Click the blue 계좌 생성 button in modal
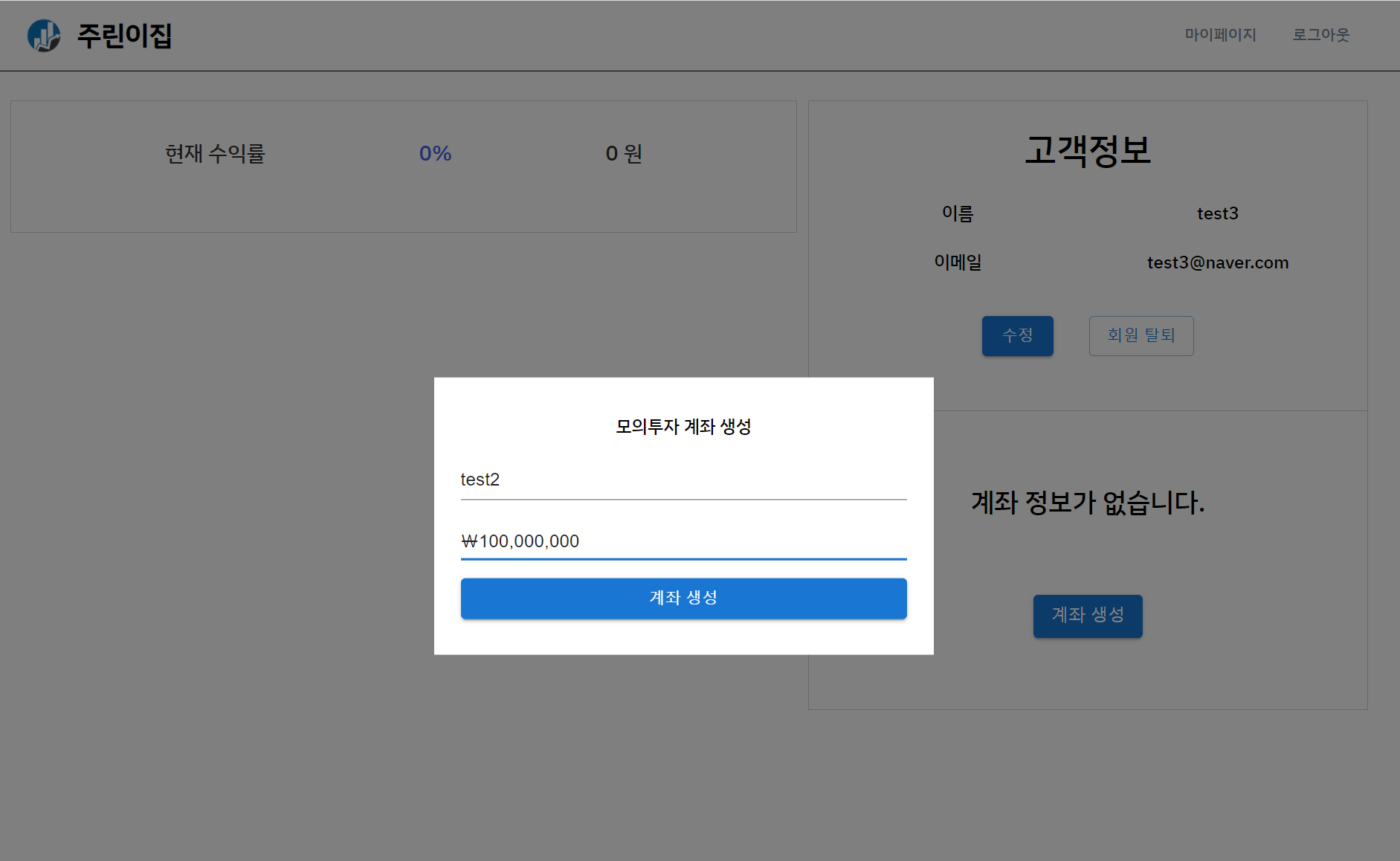 click(683, 598)
